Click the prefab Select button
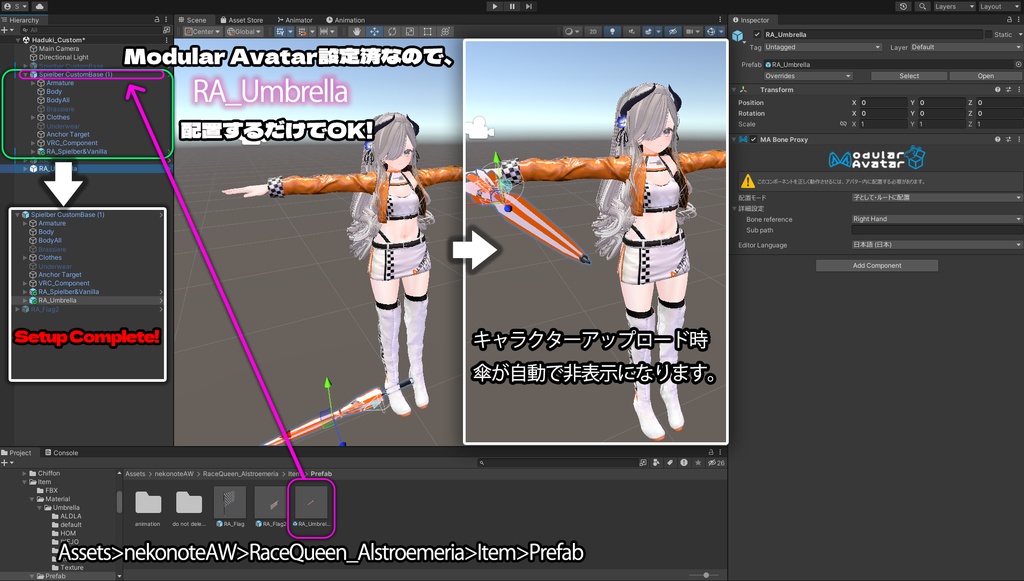Viewport: 1024px width, 581px height. [x=909, y=76]
